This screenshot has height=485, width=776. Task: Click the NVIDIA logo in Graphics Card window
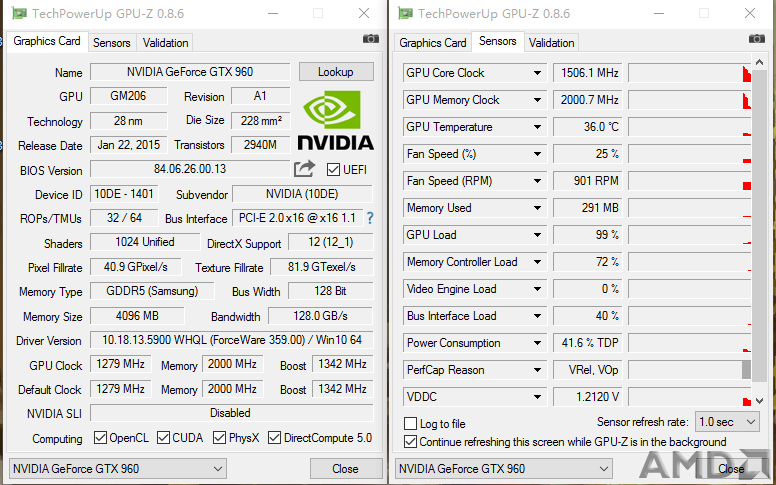coord(336,120)
